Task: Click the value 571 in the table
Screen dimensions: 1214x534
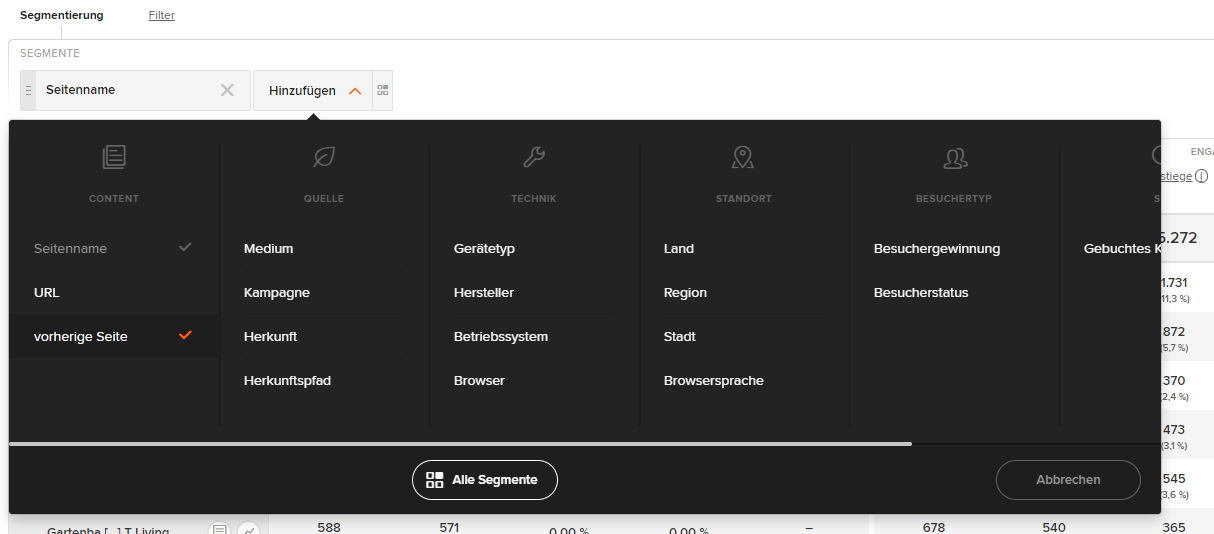Action: click(x=449, y=526)
